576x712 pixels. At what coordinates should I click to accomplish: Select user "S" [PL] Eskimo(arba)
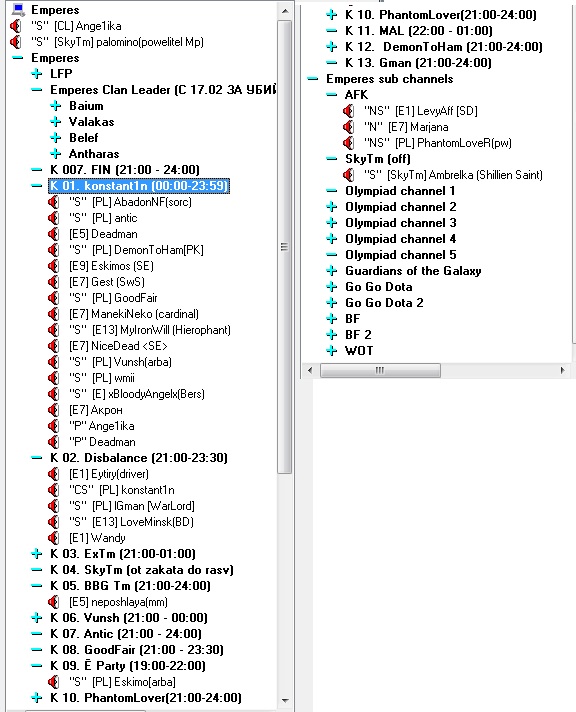pyautogui.click(x=122, y=682)
